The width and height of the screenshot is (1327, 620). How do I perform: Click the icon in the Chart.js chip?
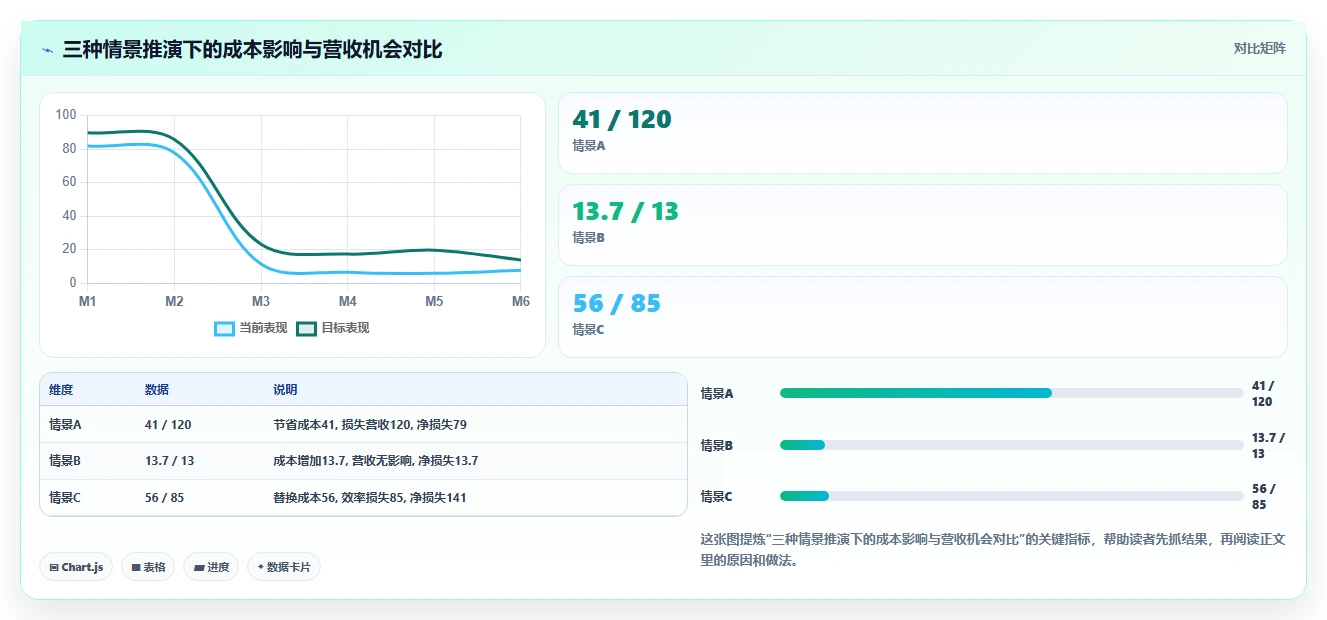(54, 567)
